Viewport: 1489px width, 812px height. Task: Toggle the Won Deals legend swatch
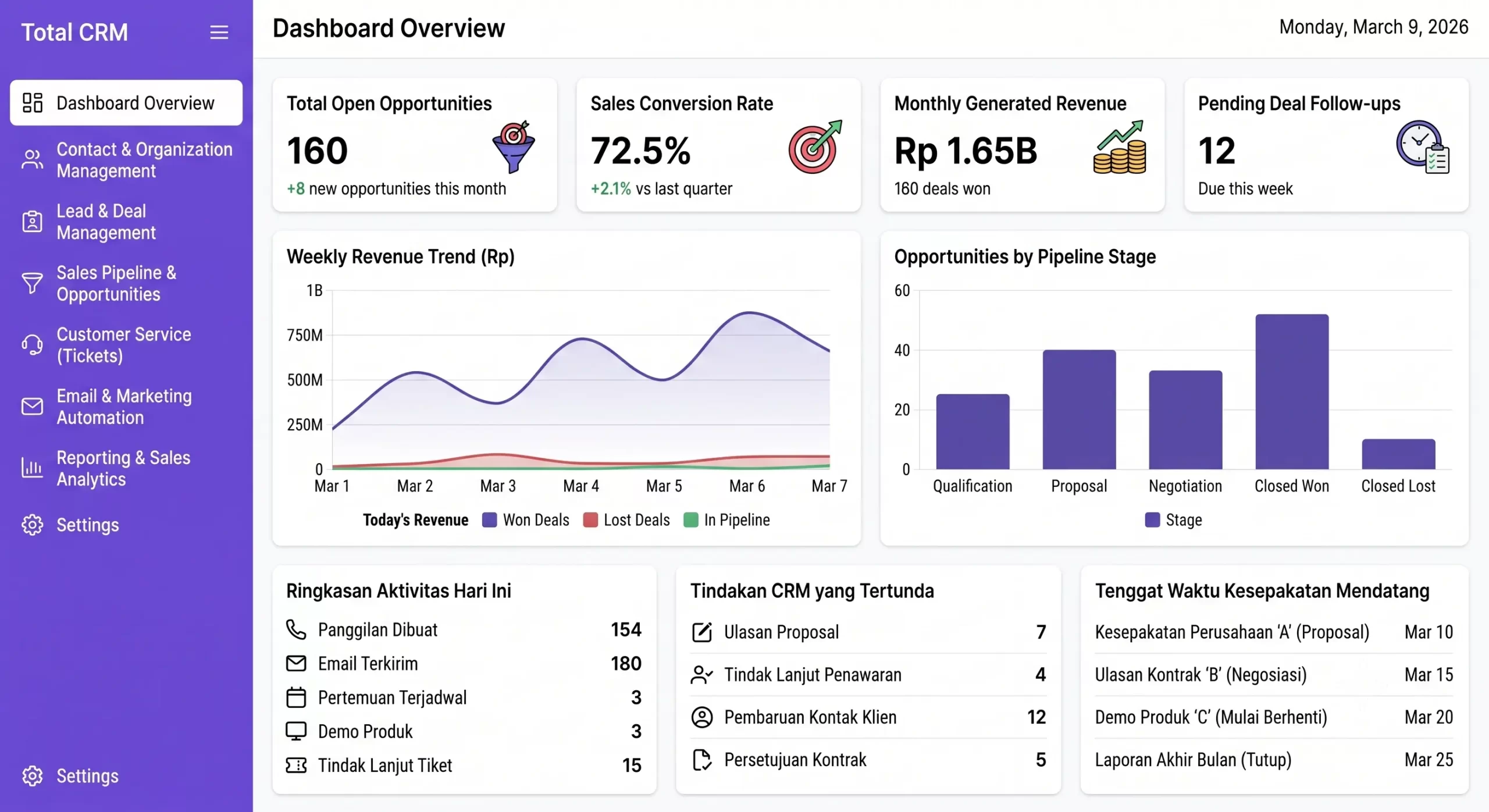(x=490, y=520)
